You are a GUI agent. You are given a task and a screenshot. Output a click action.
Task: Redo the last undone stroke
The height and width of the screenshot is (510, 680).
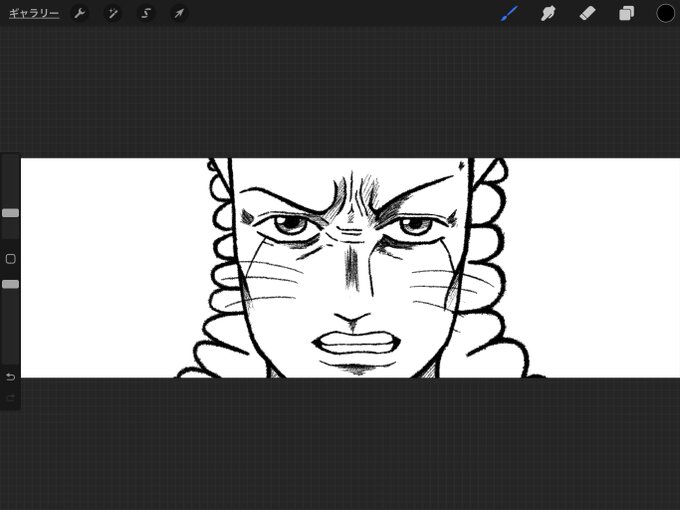click(x=10, y=398)
